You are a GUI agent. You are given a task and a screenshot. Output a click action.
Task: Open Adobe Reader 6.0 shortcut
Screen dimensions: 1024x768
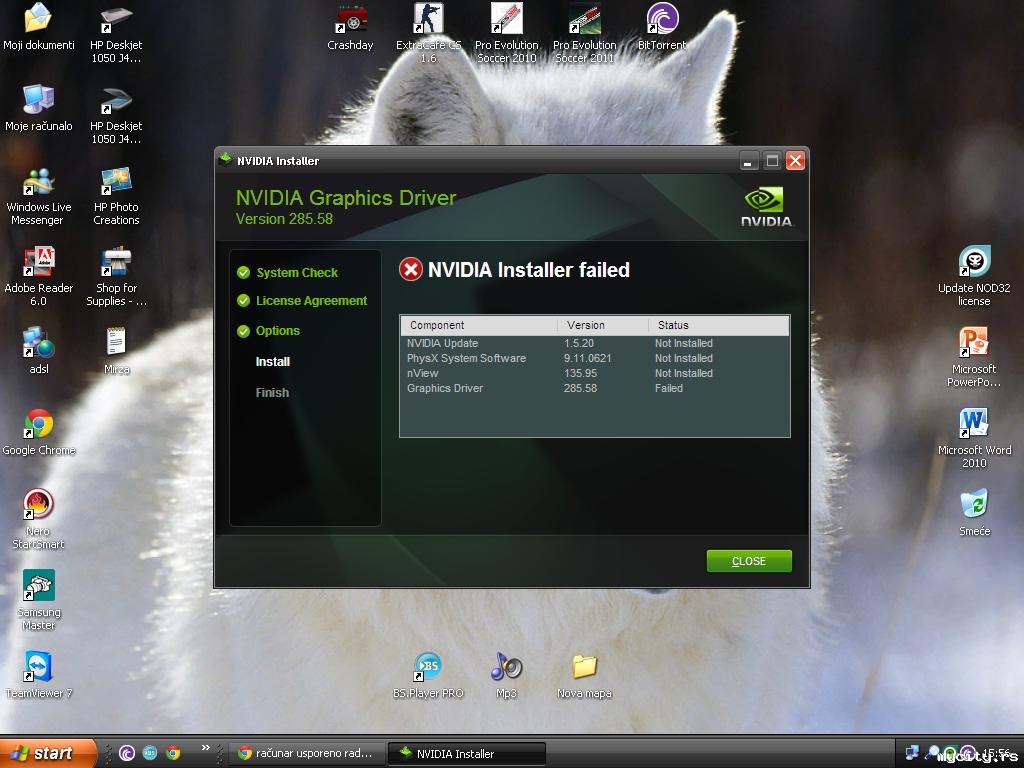click(x=39, y=276)
